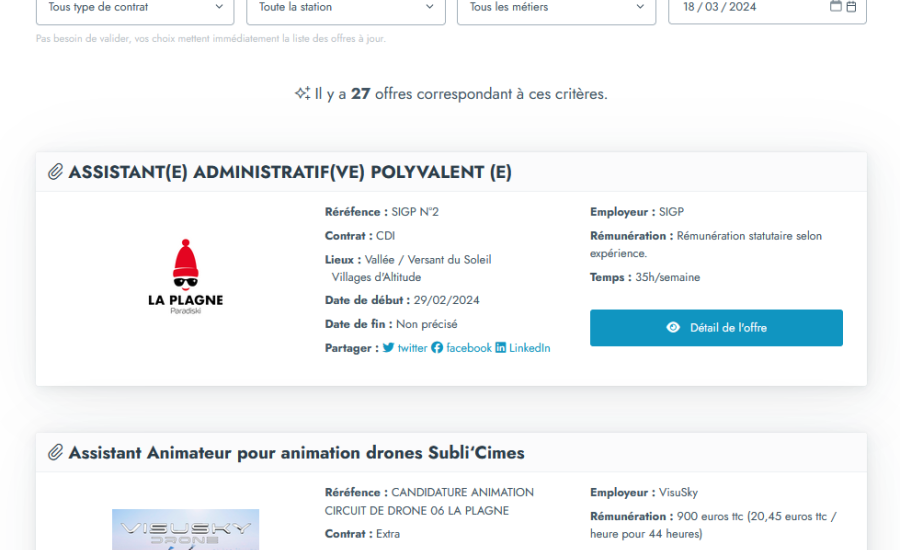Click "CANDIDATURE ANIMATION CIRCUIT DE DRONE" reference text
900x550 pixels.
point(429,502)
